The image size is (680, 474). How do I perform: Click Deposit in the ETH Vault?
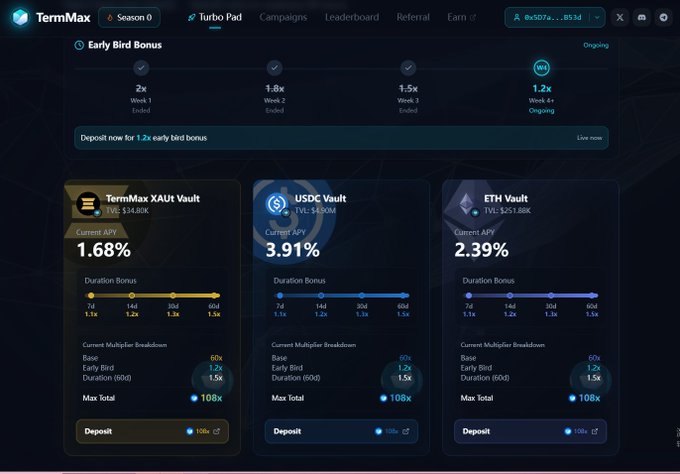pos(530,432)
